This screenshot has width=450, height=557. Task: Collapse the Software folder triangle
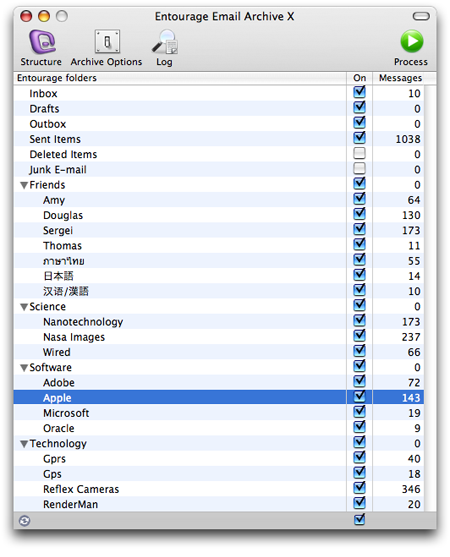24,368
